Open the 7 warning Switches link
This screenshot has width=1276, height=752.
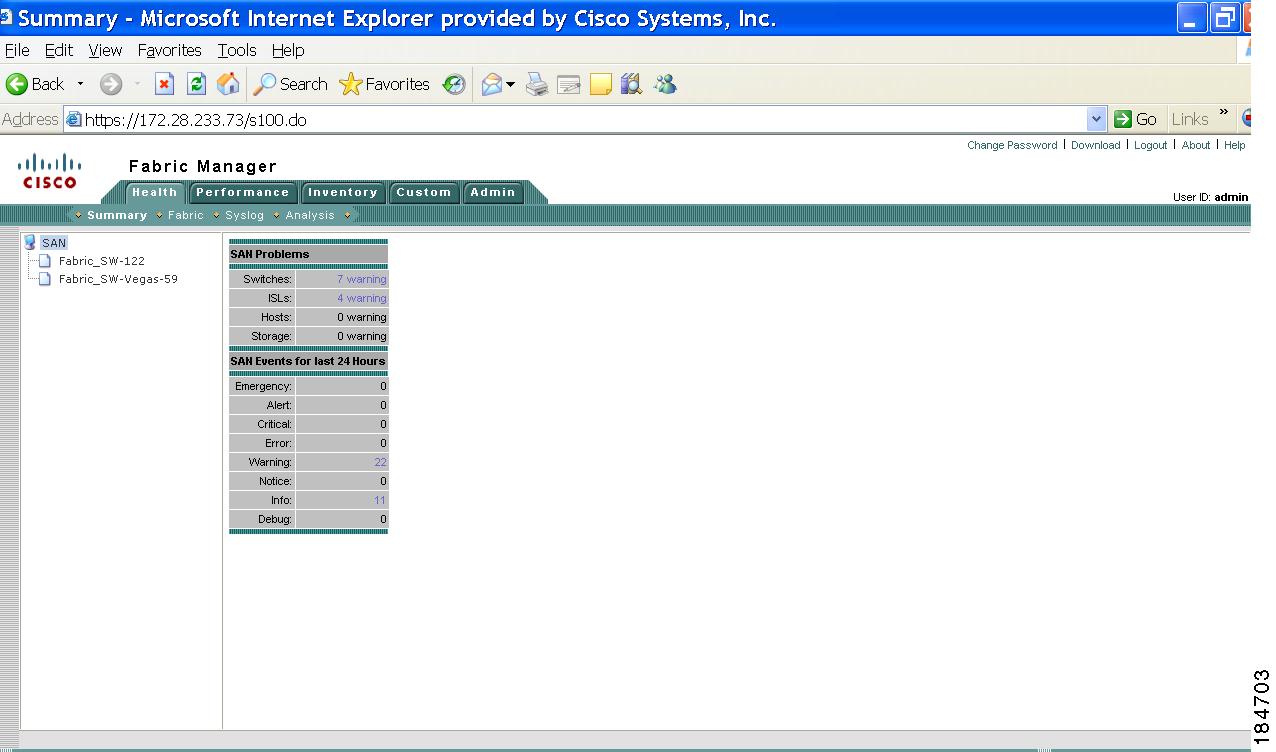pos(361,279)
